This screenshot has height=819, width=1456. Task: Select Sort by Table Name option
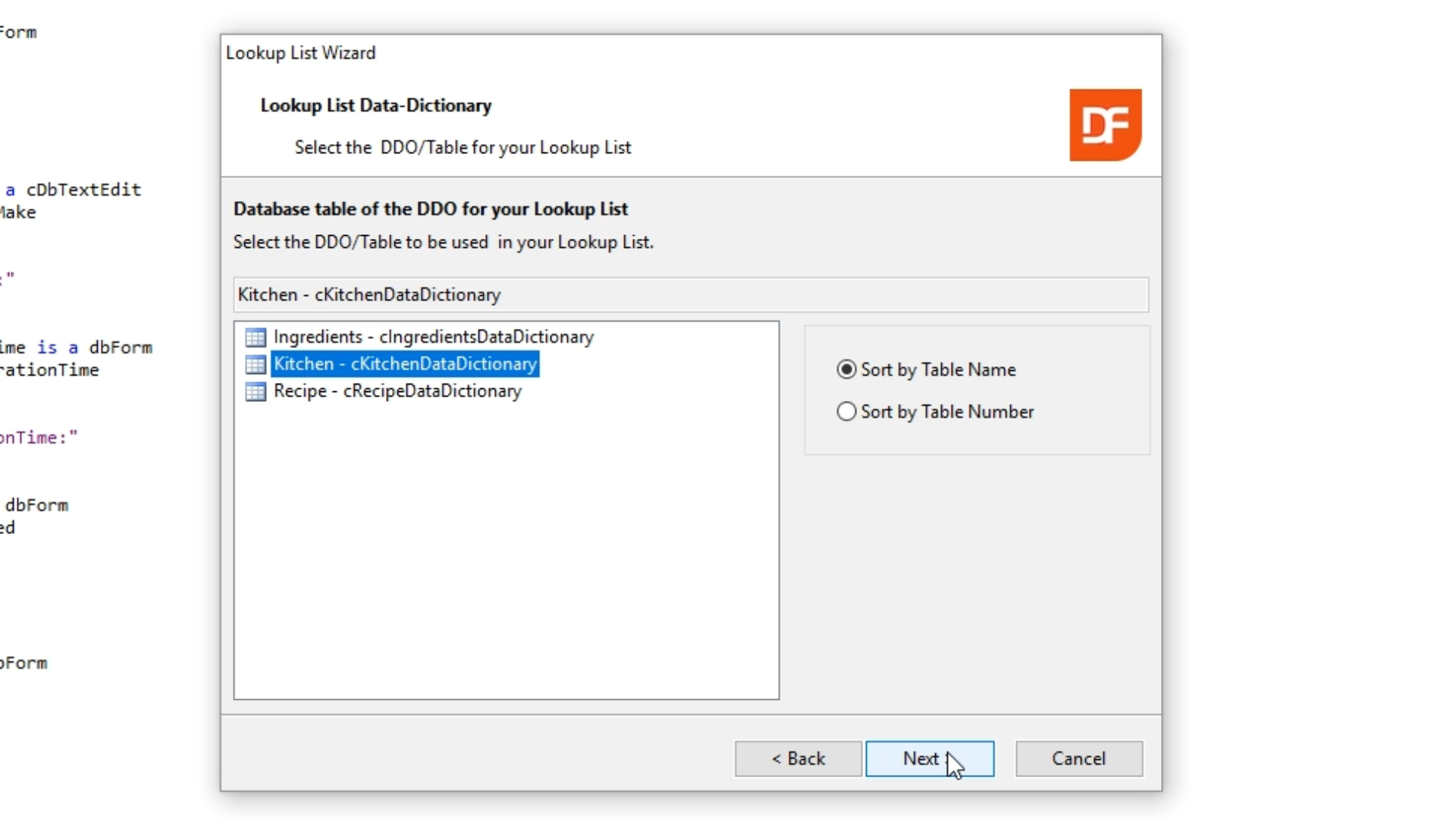point(846,369)
